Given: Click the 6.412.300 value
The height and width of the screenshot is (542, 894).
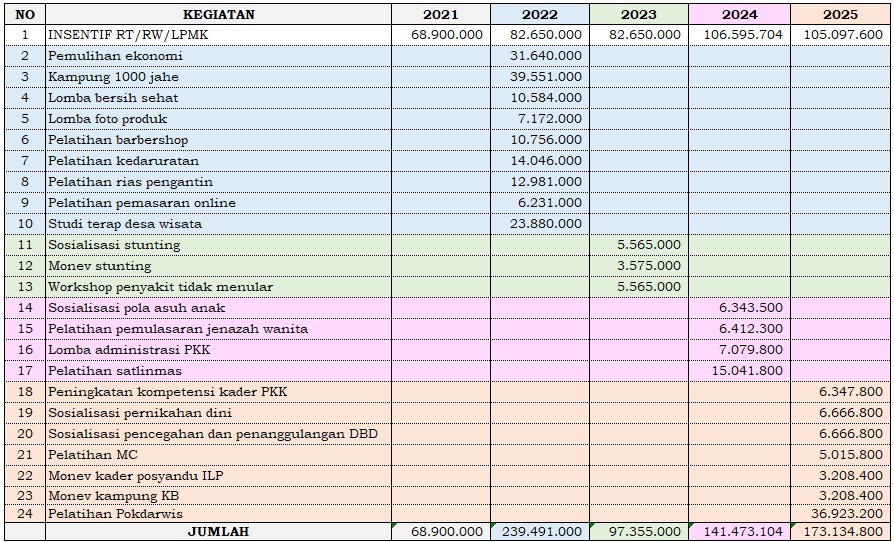Looking at the screenshot, I should coord(751,329).
